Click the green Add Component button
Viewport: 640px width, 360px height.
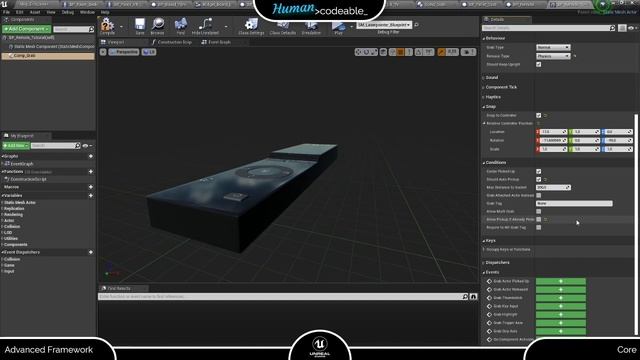point(27,29)
